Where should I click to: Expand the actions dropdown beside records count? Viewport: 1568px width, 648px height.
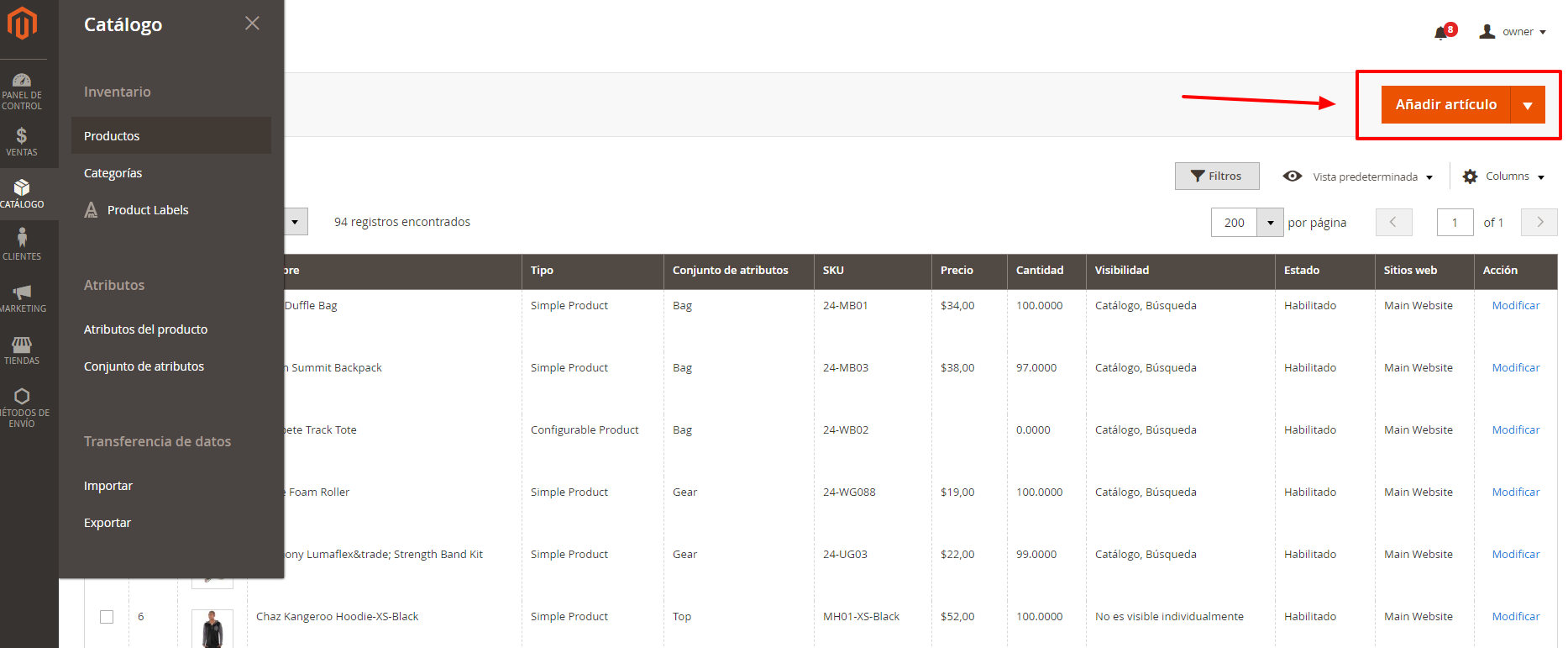[295, 222]
